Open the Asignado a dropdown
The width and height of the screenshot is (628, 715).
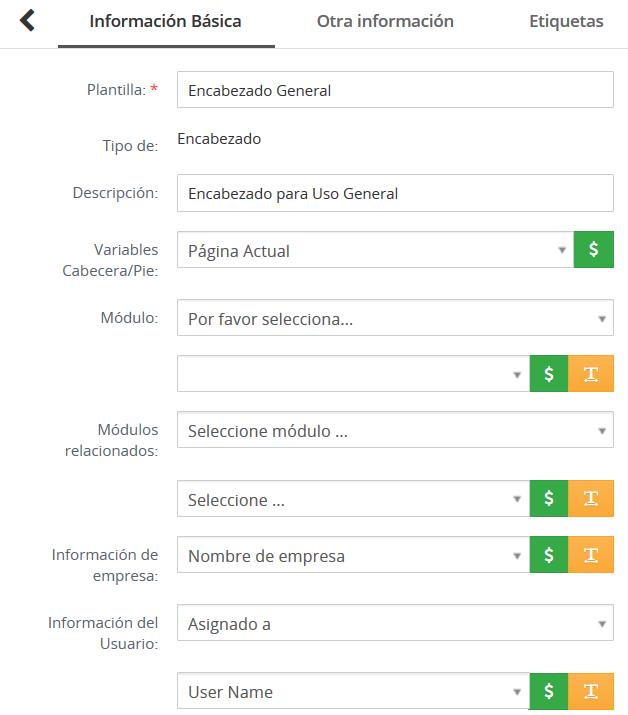(x=394, y=623)
